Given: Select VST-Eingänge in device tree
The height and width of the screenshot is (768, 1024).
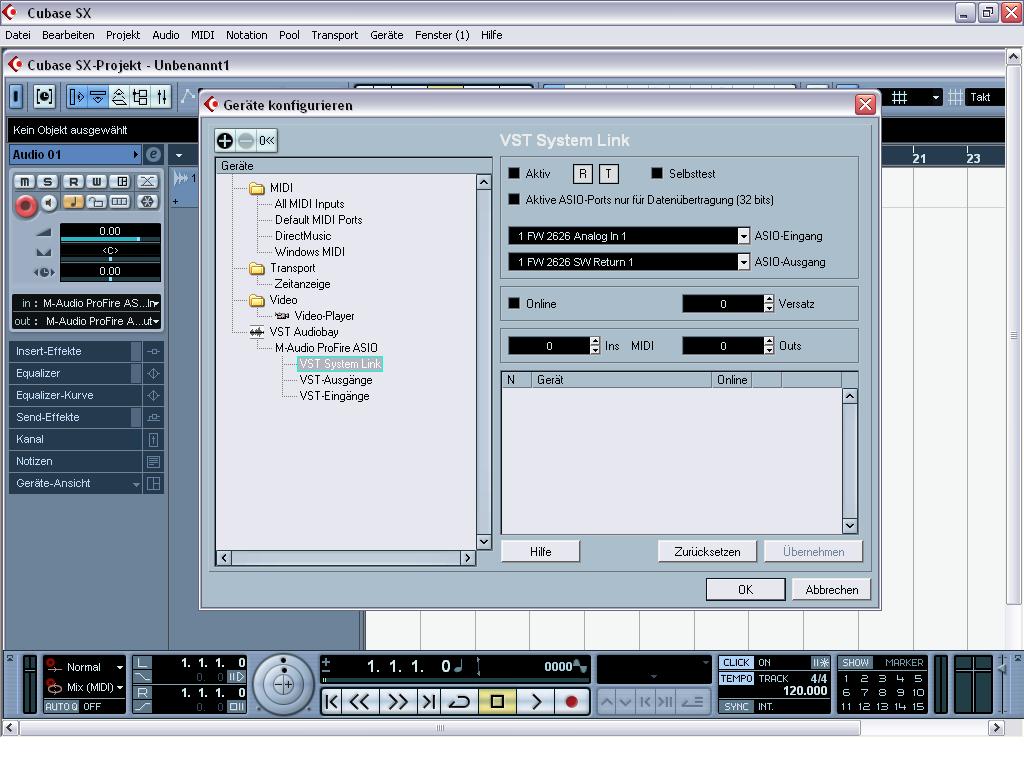Looking at the screenshot, I should 334,396.
